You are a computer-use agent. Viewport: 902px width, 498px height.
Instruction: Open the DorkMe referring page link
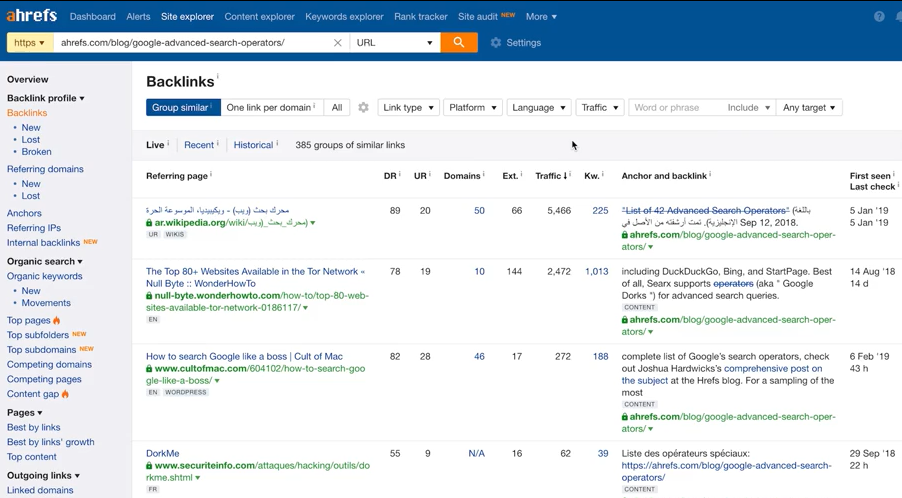coord(162,454)
